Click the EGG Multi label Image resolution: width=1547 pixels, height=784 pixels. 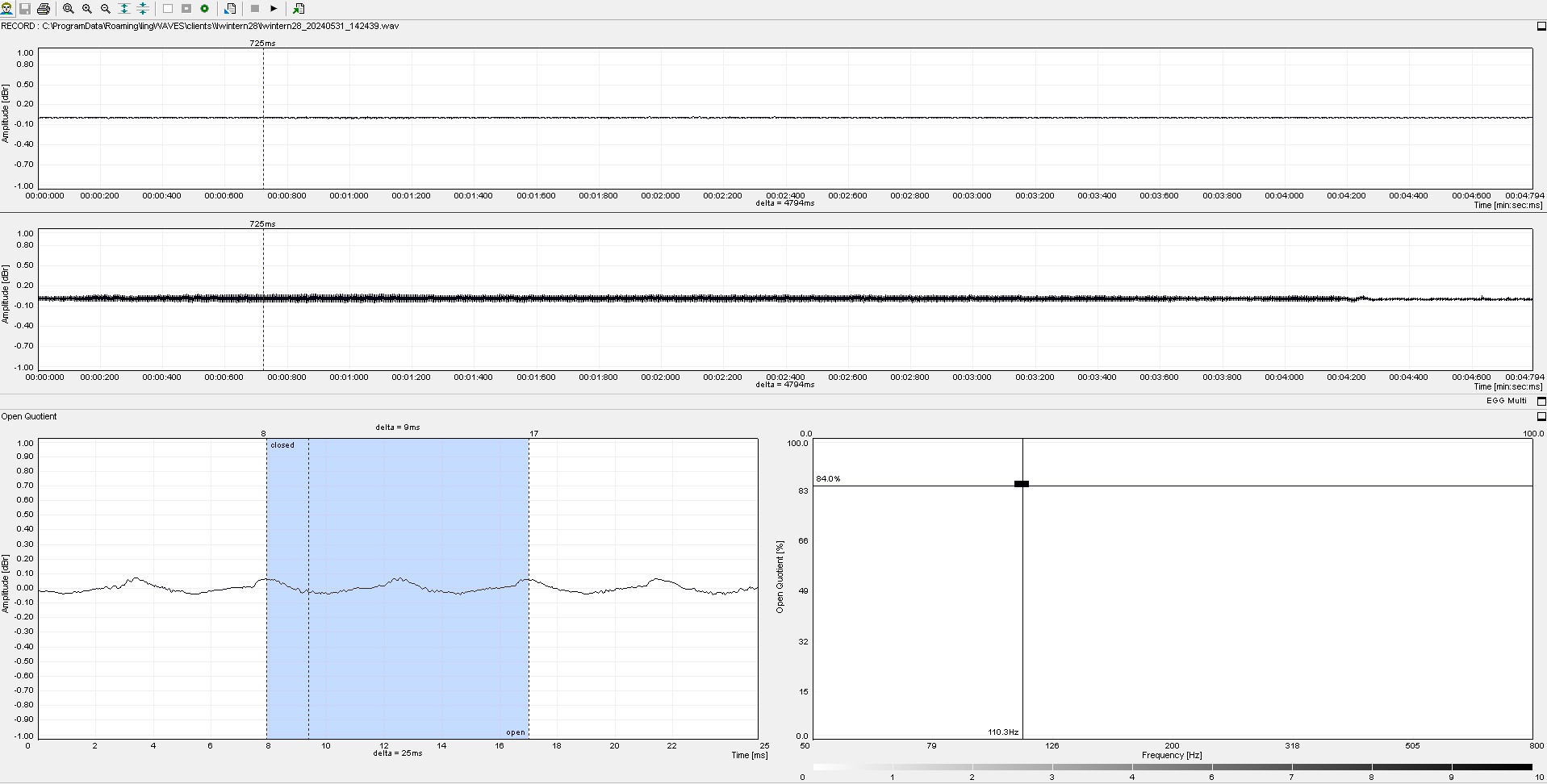coord(1506,401)
